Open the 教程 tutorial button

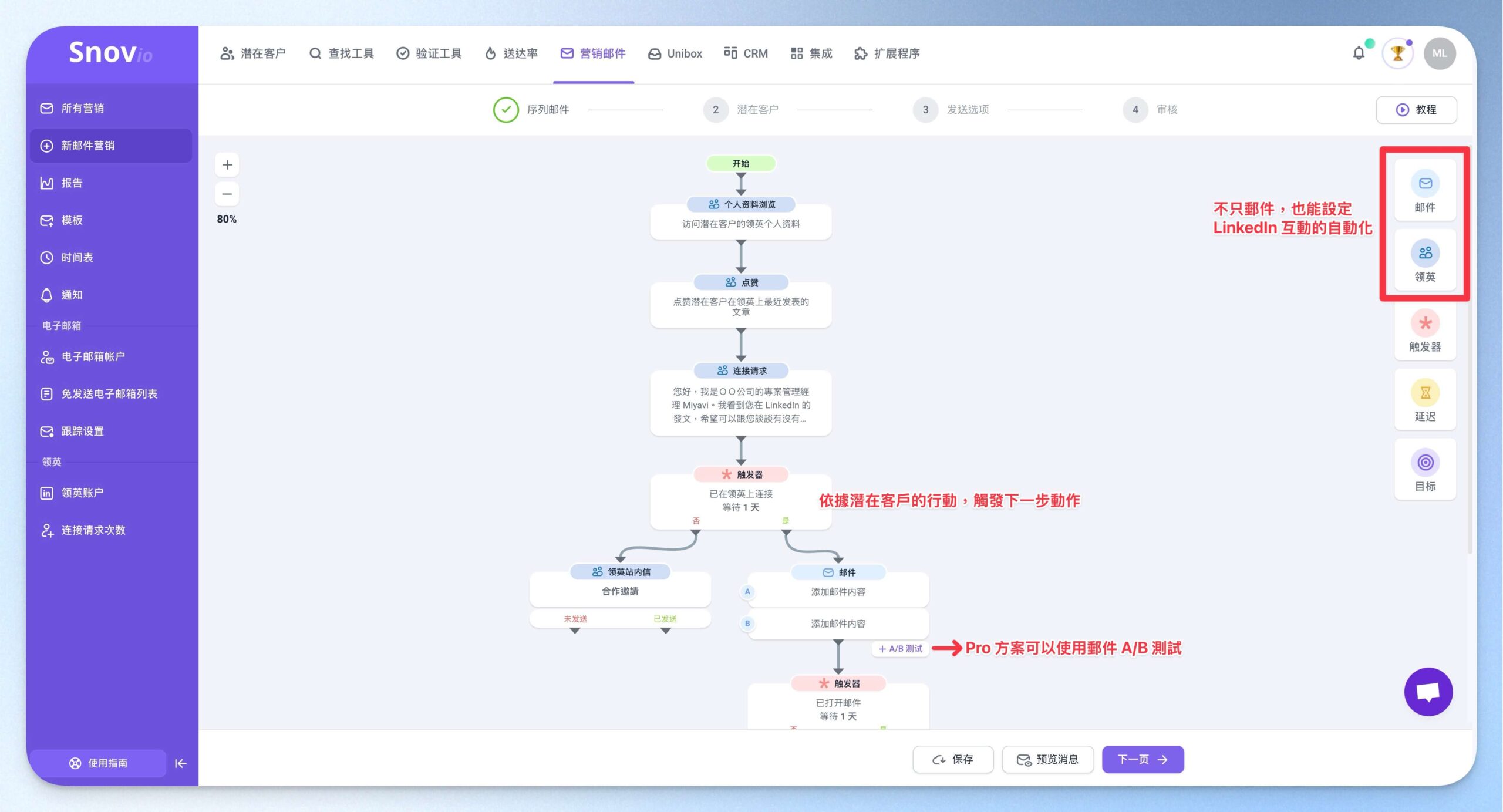coord(1416,110)
